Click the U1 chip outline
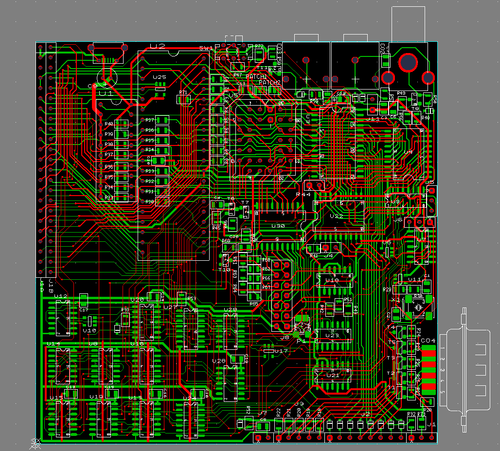The height and width of the screenshot is (451, 500). [117, 150]
